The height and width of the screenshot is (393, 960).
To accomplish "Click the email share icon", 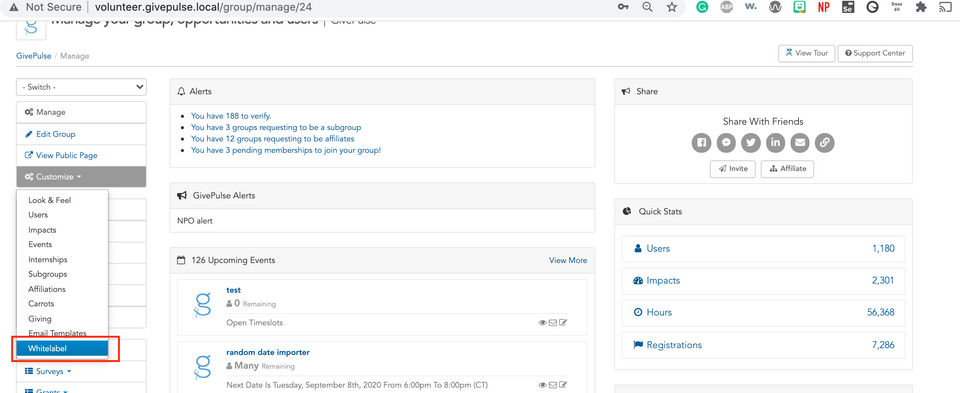I will pos(800,143).
